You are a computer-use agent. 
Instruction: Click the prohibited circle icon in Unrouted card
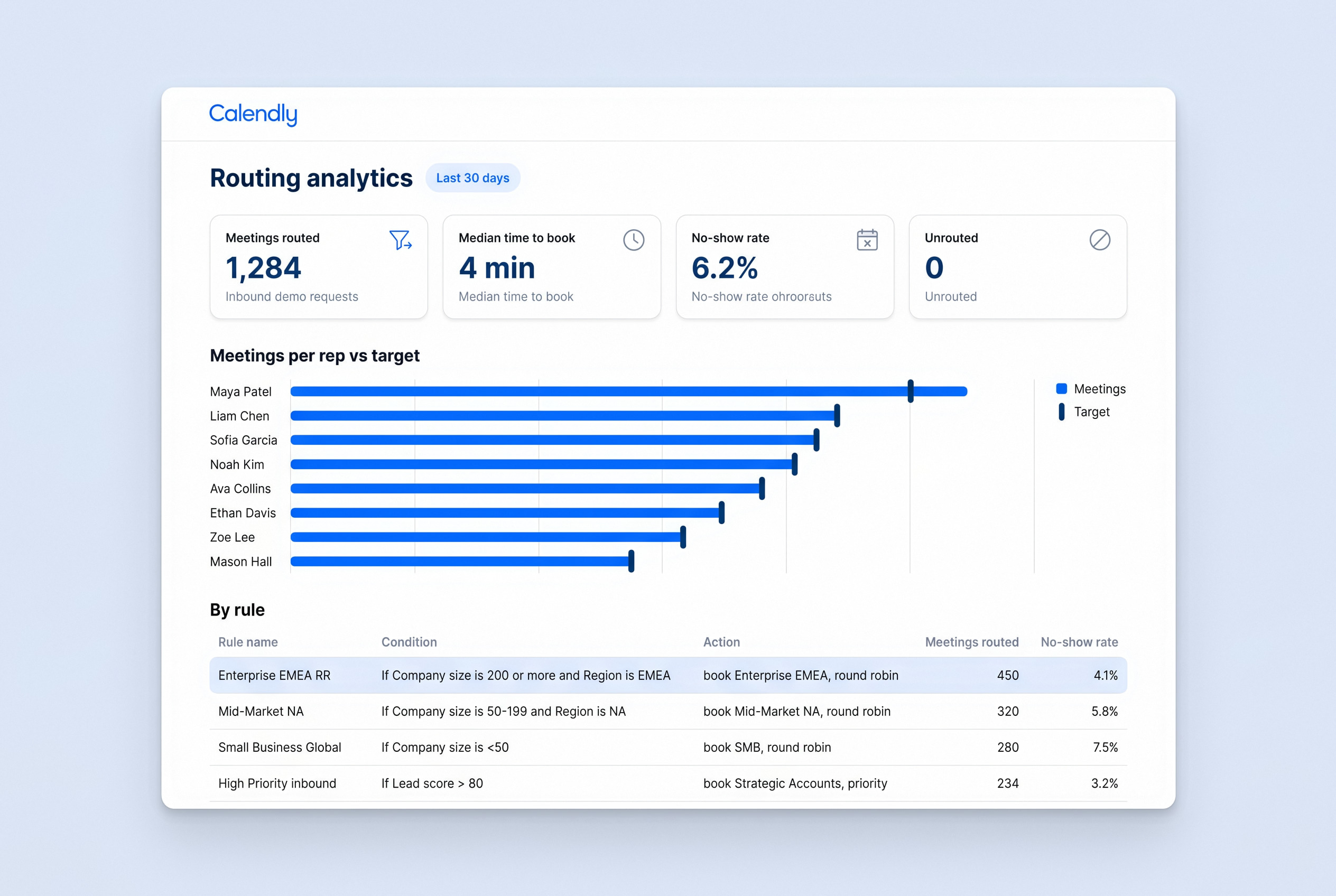tap(1099, 240)
